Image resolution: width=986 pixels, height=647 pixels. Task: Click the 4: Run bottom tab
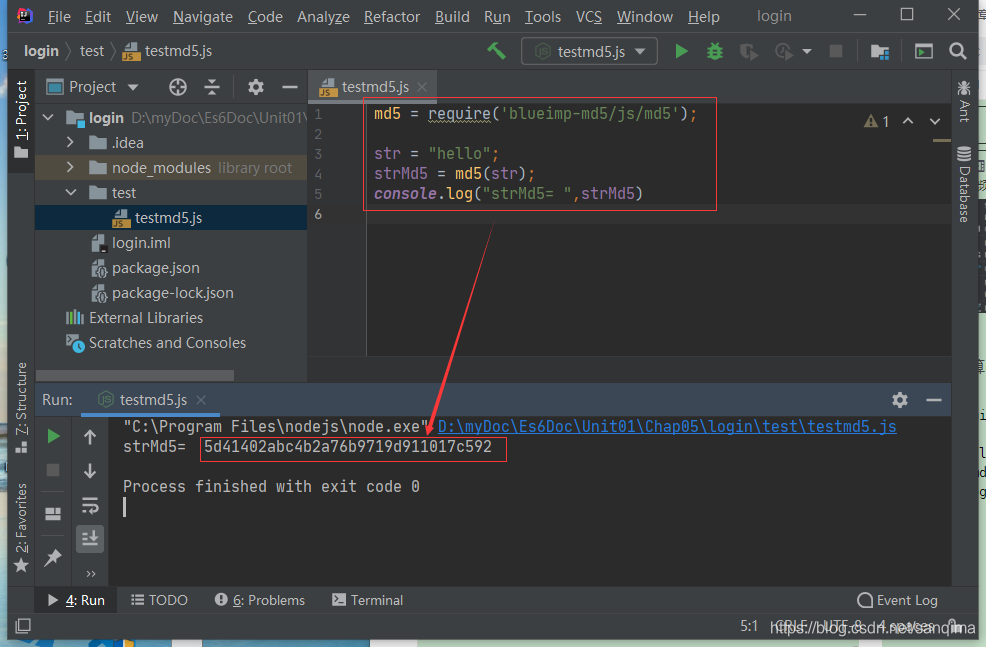point(76,600)
